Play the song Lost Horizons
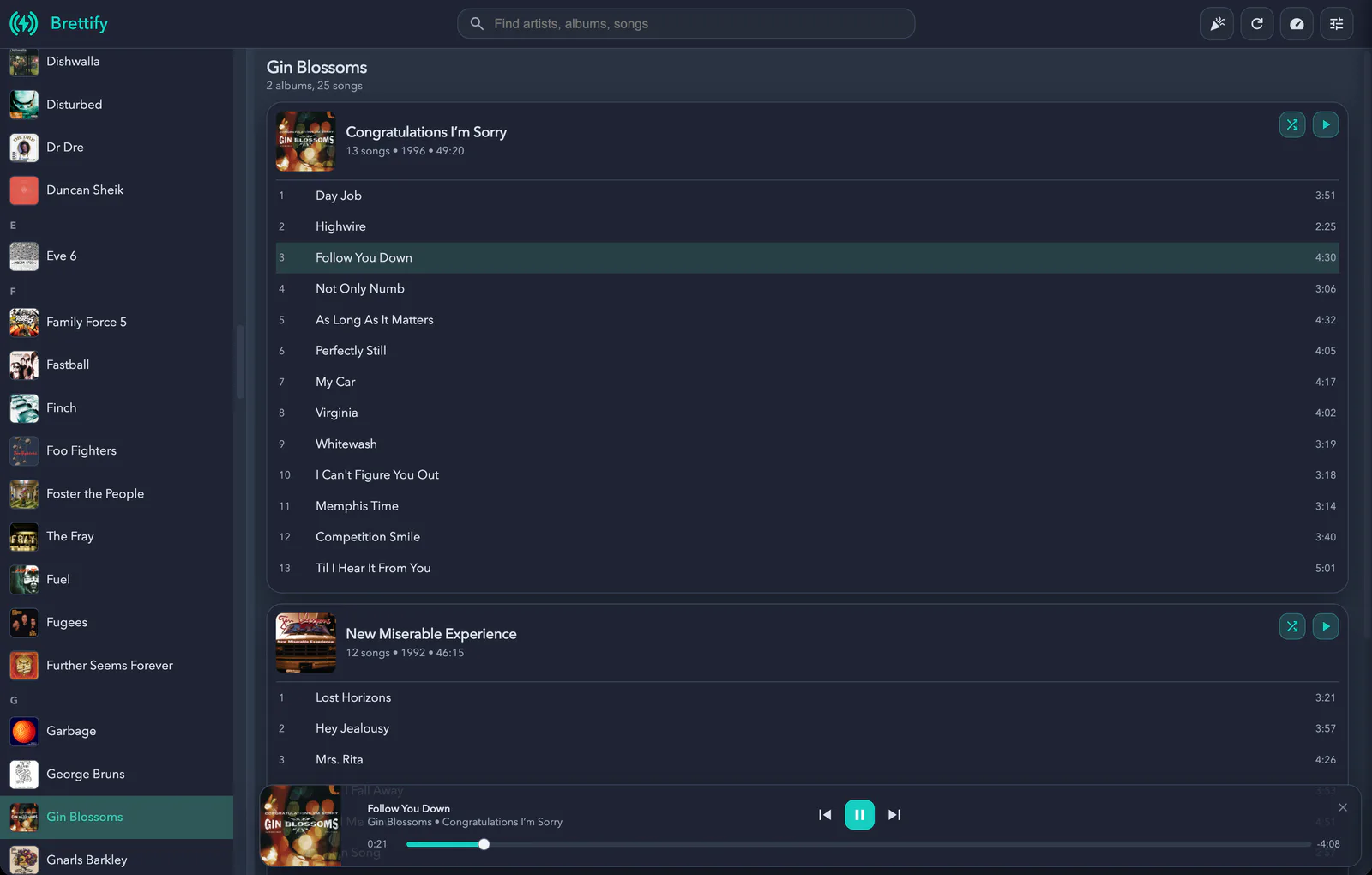 click(x=807, y=697)
